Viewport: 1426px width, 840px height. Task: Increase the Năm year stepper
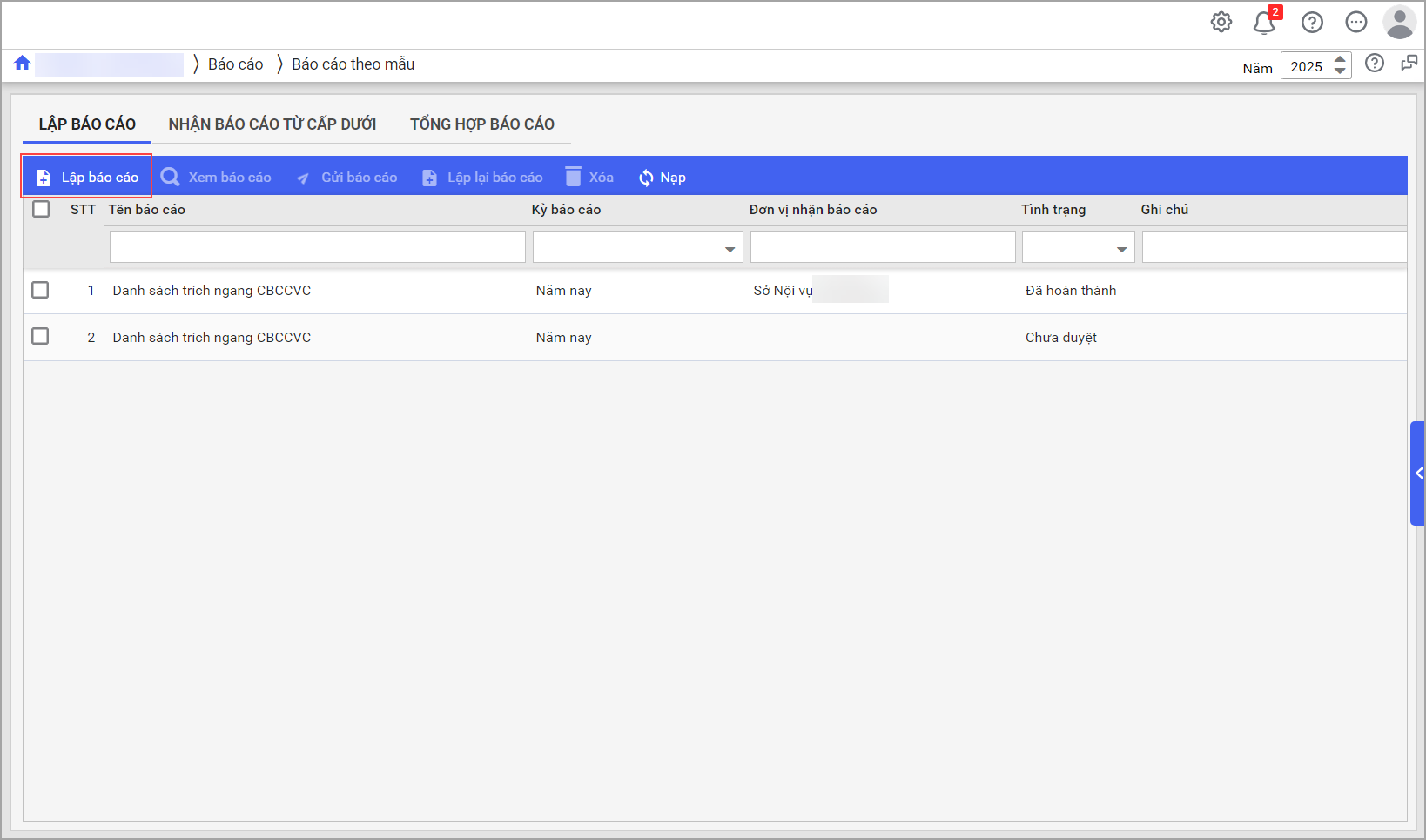(x=1341, y=60)
